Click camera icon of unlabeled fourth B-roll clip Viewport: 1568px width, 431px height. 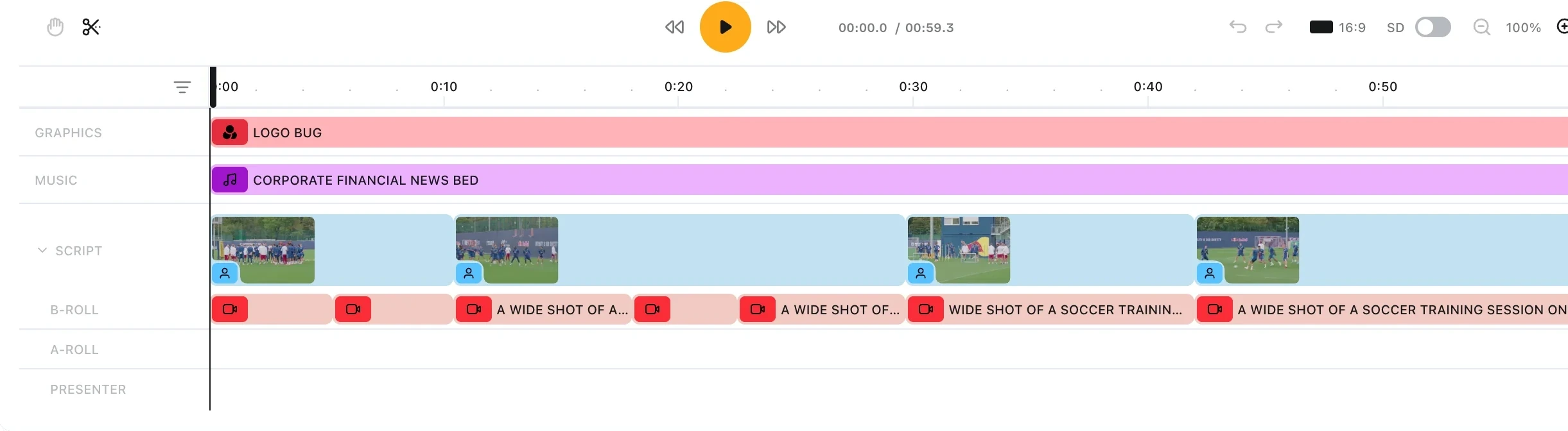coord(652,309)
